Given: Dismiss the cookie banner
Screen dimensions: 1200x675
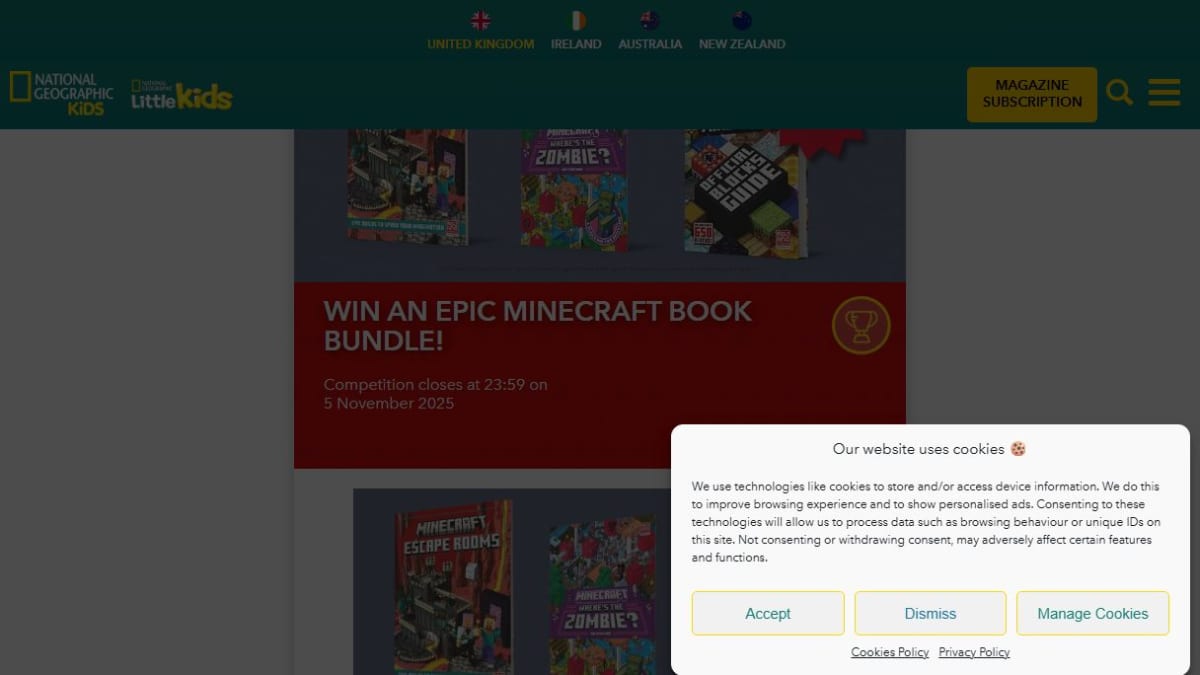Looking at the screenshot, I should pos(930,613).
